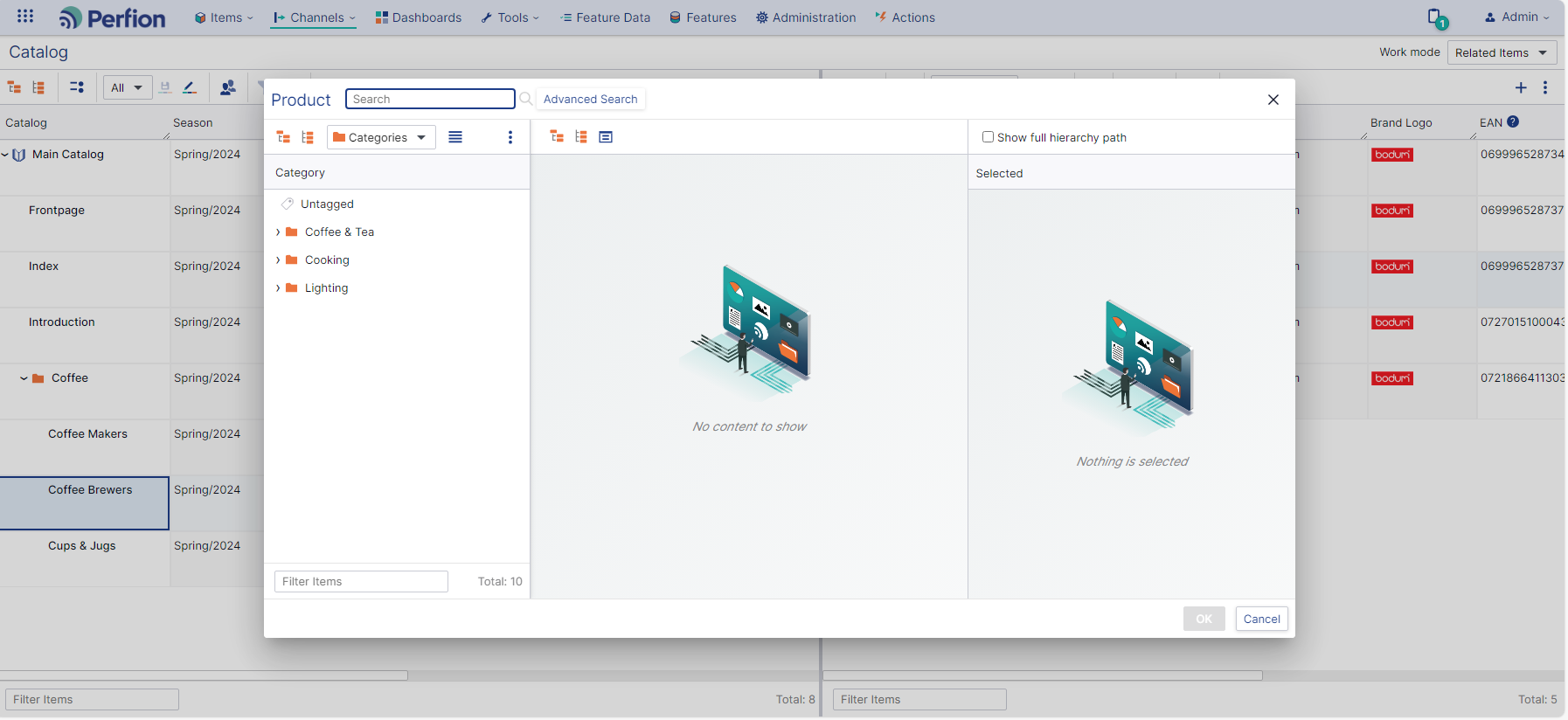
Task: Toggle Show full hierarchy path checkbox
Action: click(988, 137)
